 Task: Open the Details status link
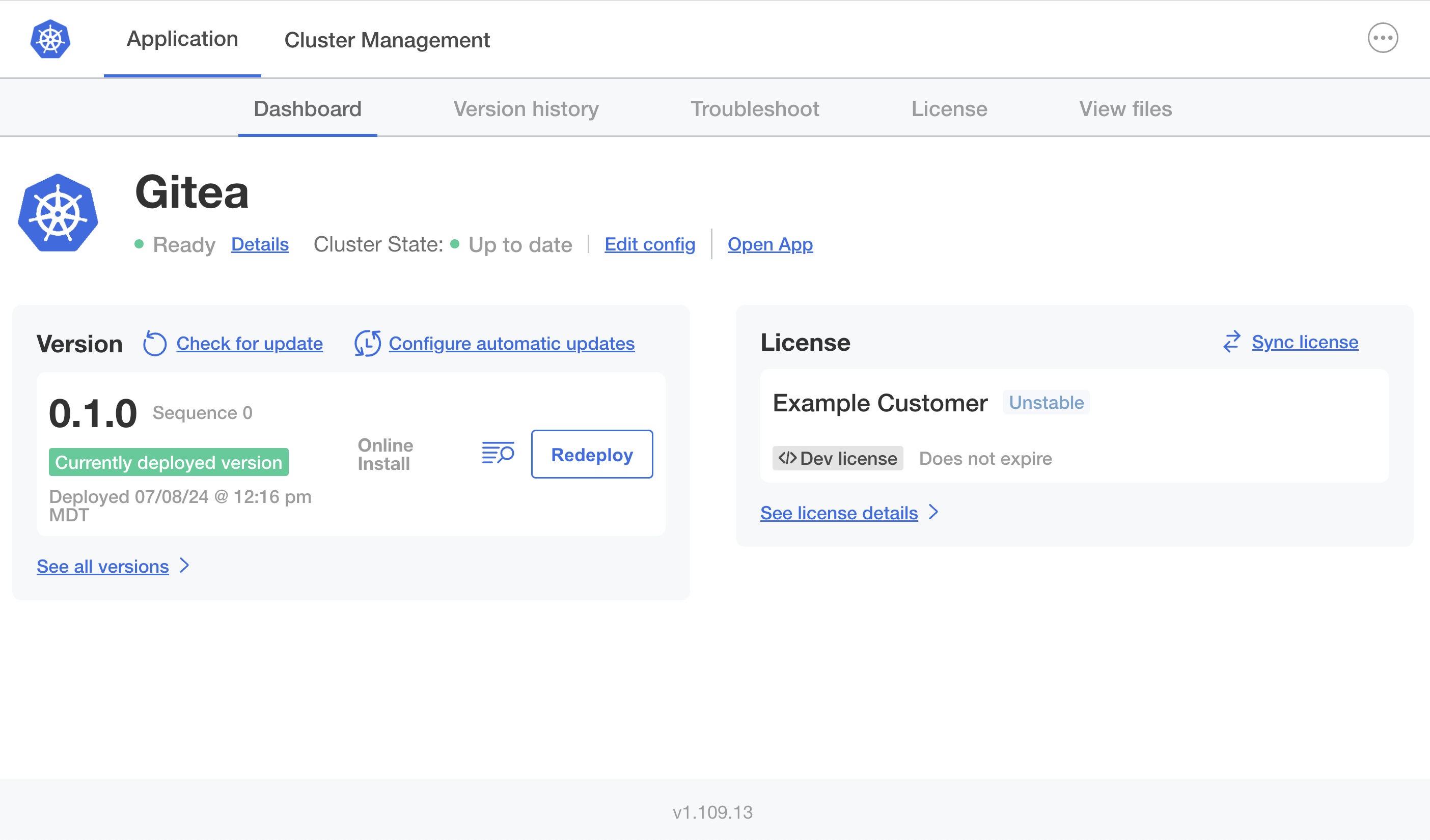point(260,244)
